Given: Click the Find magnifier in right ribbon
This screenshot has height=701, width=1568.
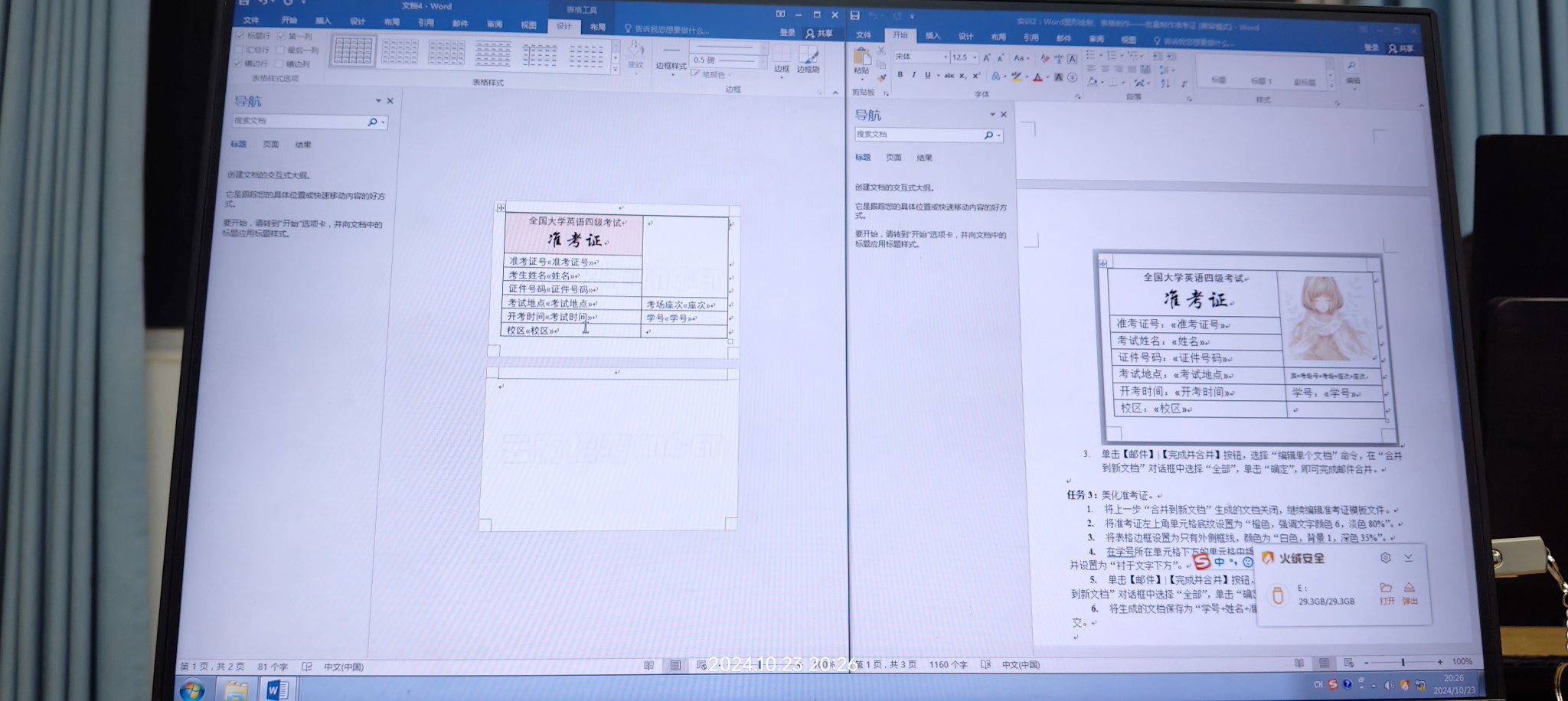Looking at the screenshot, I should tap(1352, 67).
